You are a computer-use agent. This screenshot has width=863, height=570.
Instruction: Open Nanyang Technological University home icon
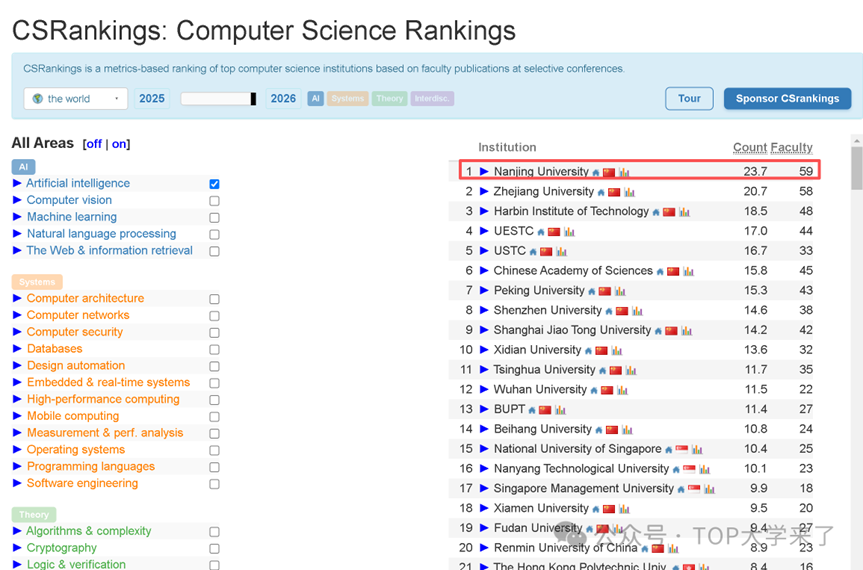(676, 469)
